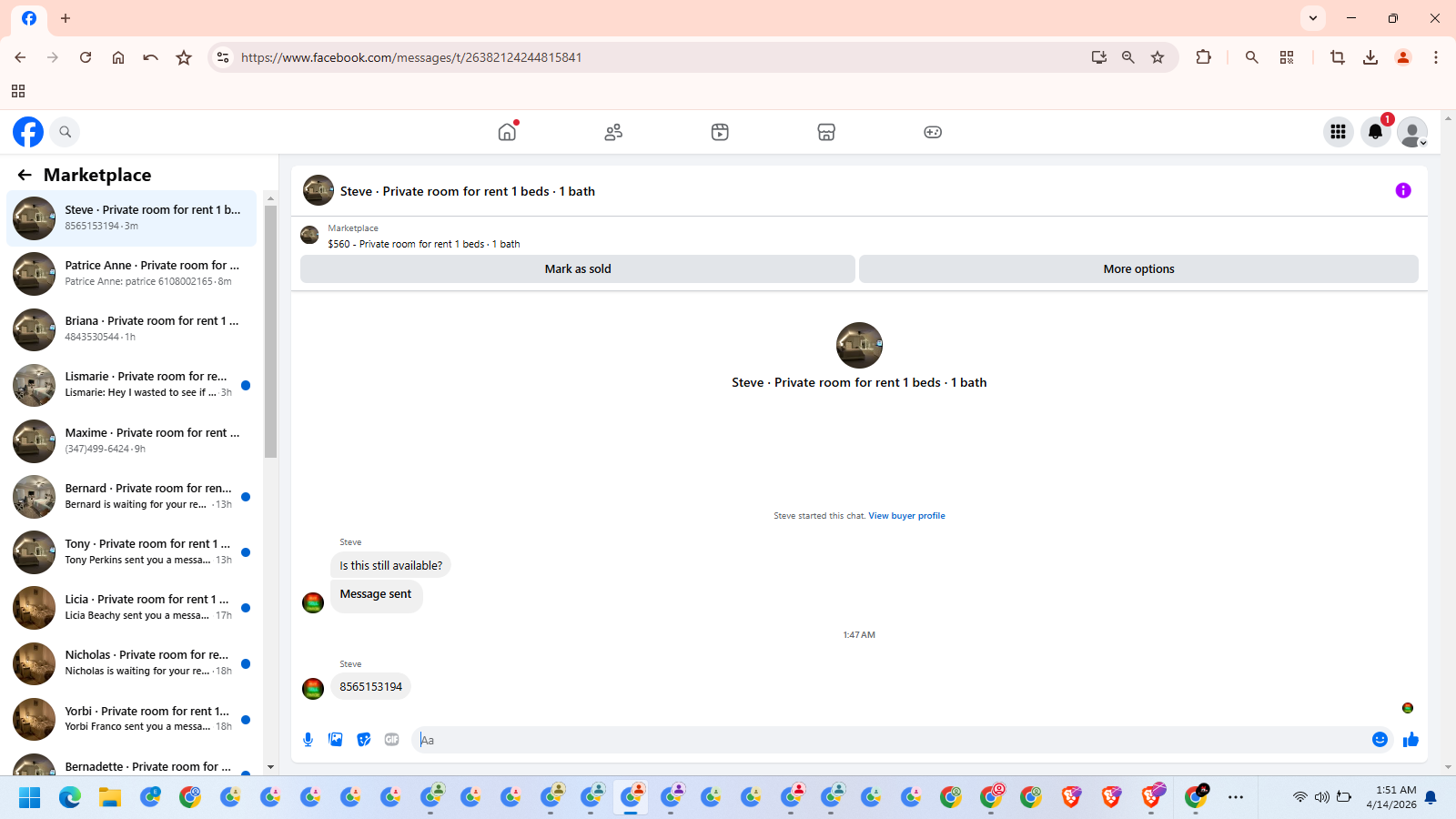Open the purple conversation information icon
The width and height of the screenshot is (1456, 819).
pos(1403,190)
